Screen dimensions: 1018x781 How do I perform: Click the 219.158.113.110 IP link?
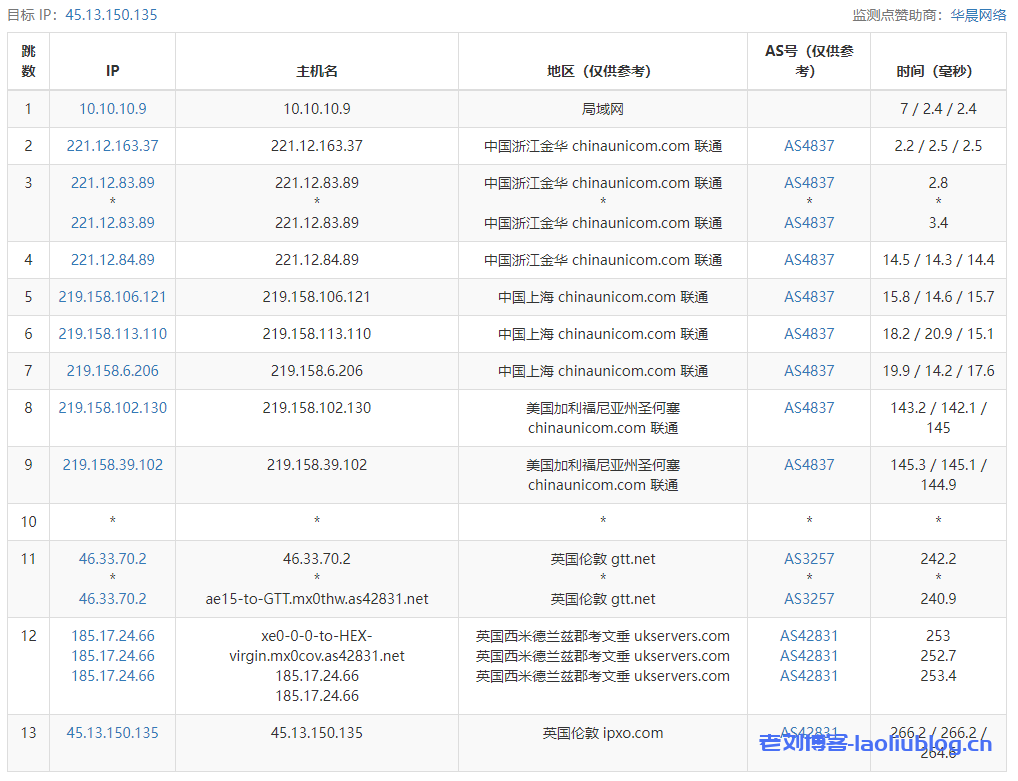pyautogui.click(x=113, y=334)
